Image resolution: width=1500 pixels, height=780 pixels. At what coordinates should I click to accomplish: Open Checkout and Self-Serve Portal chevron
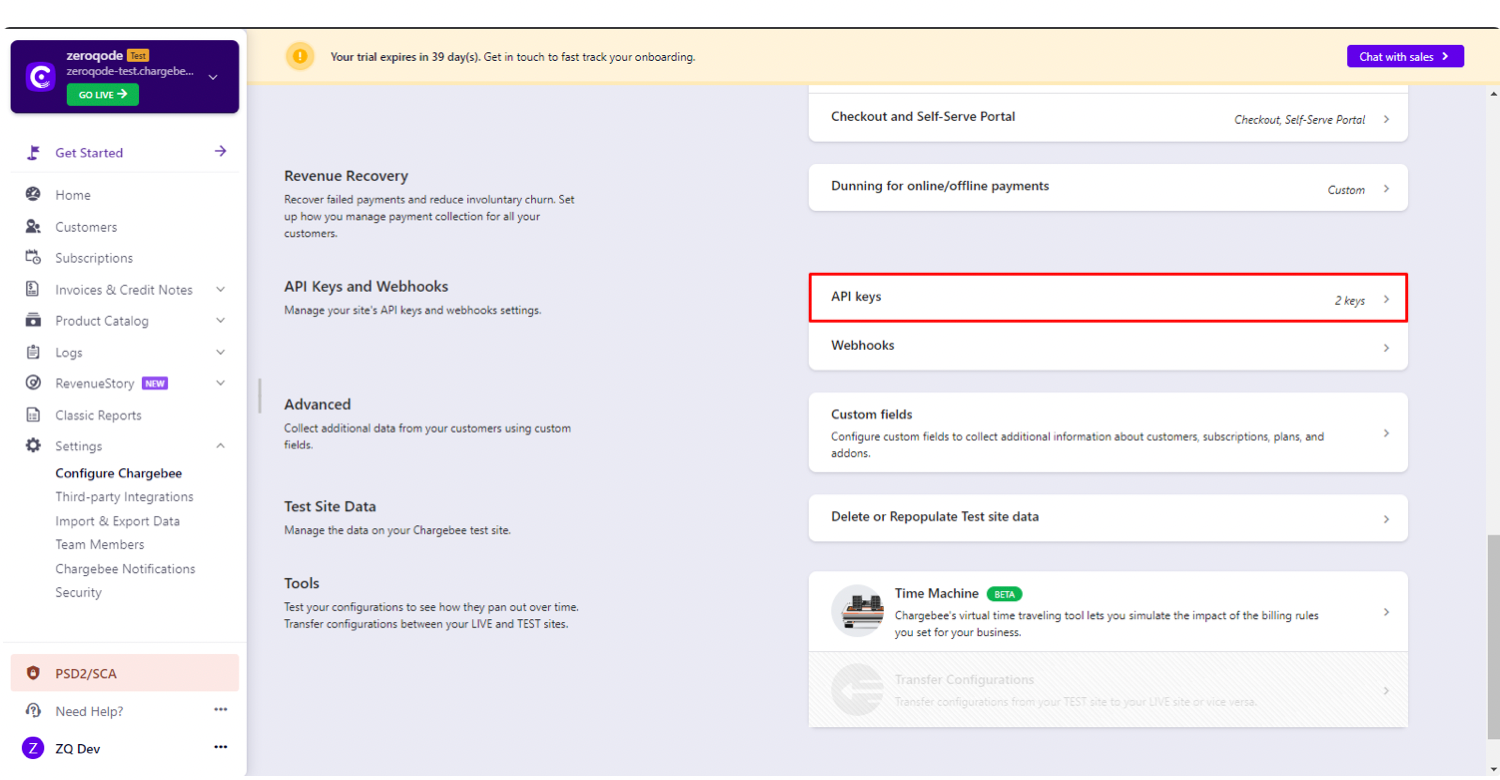click(x=1386, y=119)
